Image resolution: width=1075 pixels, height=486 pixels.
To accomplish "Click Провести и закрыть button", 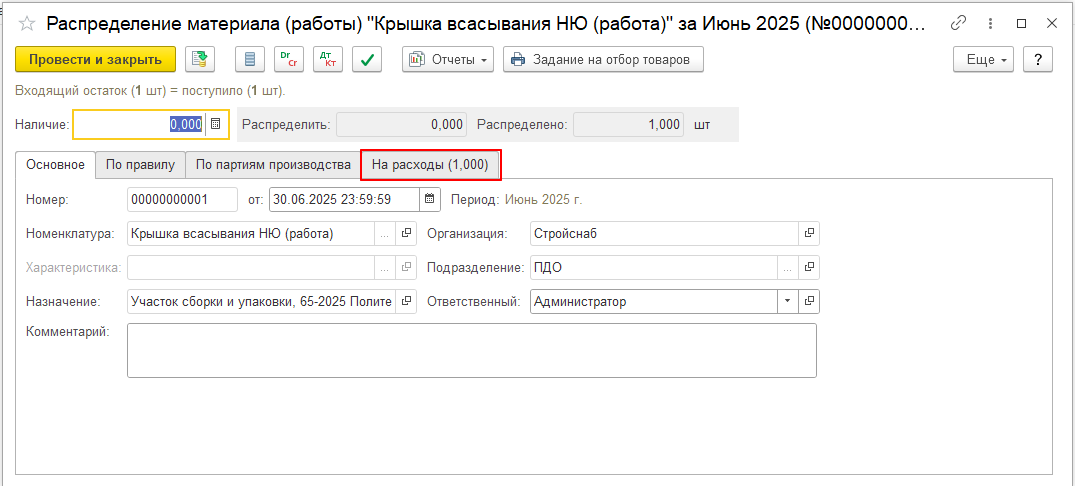I will click(96, 60).
